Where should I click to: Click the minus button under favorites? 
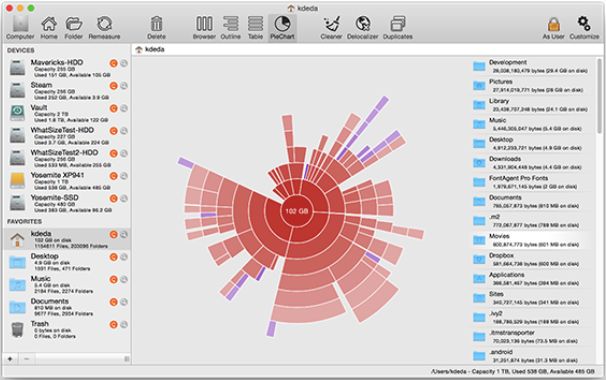(26, 359)
